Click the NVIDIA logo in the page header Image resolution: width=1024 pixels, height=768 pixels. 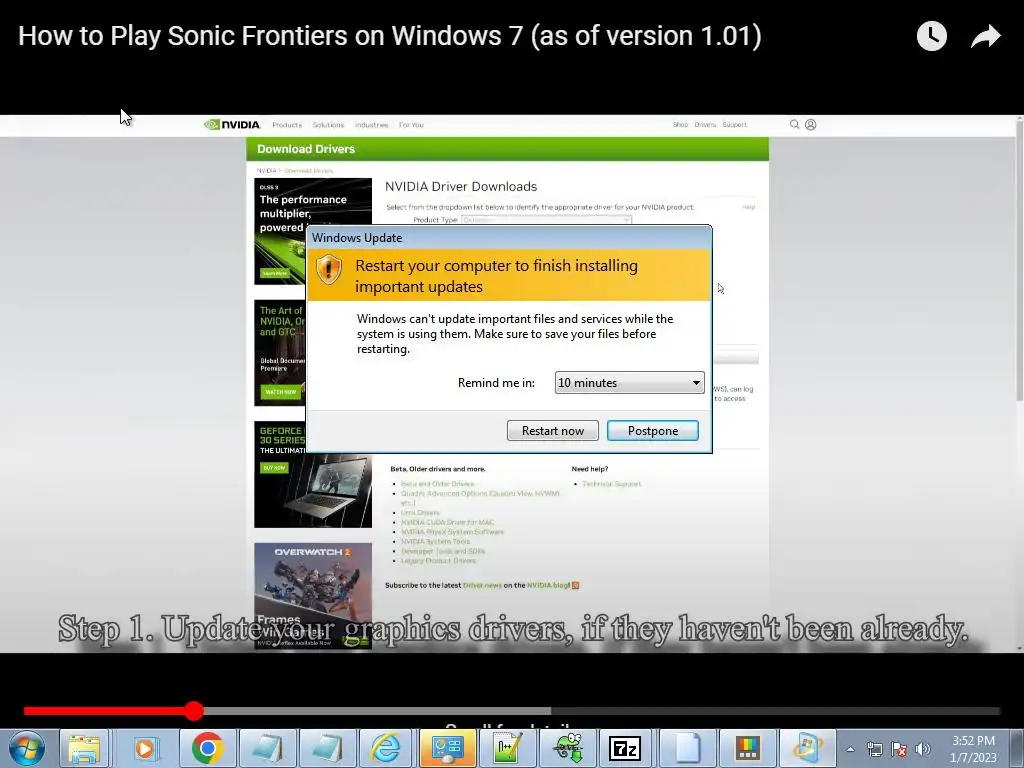[x=232, y=125]
